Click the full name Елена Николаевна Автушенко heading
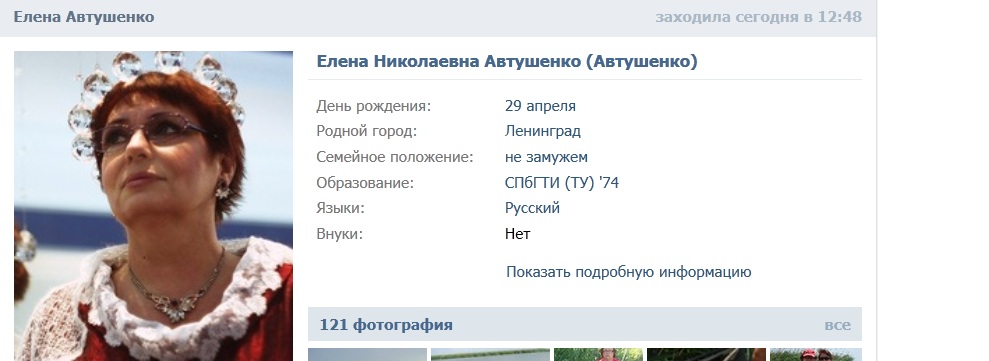This screenshot has width=989, height=361. 506,61
